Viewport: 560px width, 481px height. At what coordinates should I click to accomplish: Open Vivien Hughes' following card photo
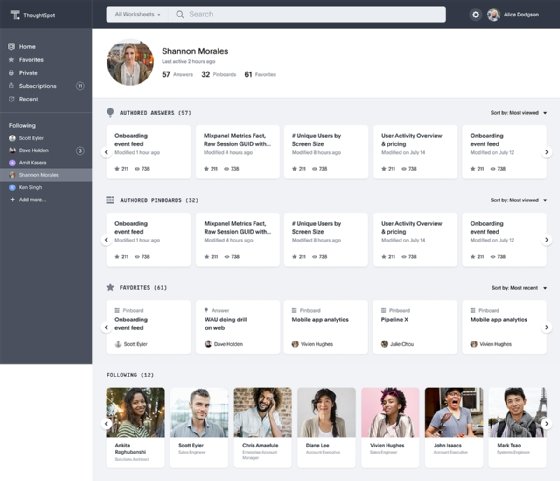pos(390,412)
